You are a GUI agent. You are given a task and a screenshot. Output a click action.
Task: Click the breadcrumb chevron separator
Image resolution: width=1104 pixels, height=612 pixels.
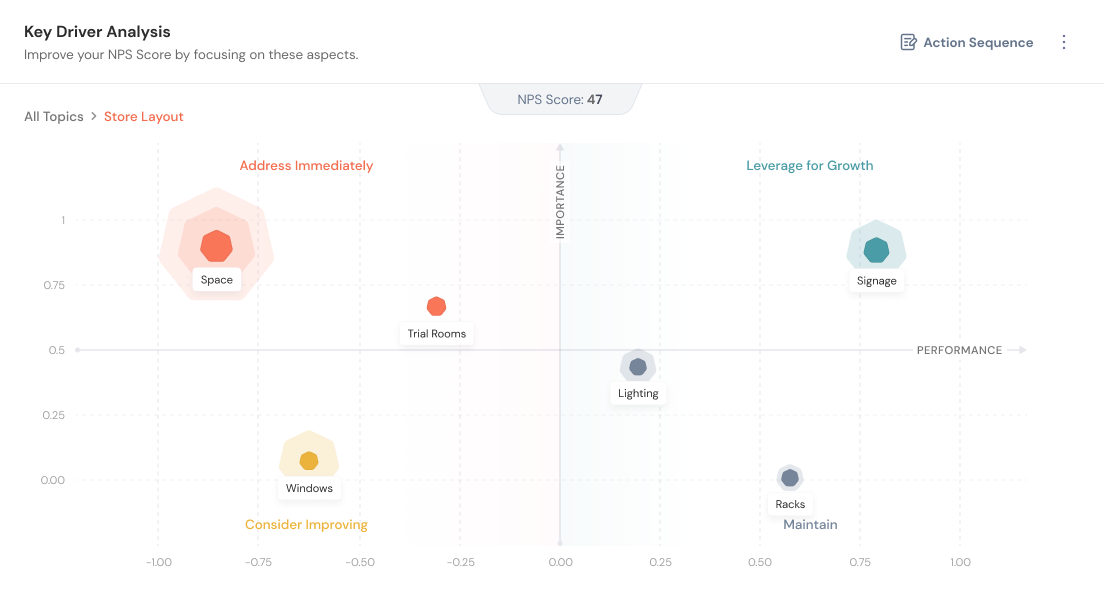94,117
